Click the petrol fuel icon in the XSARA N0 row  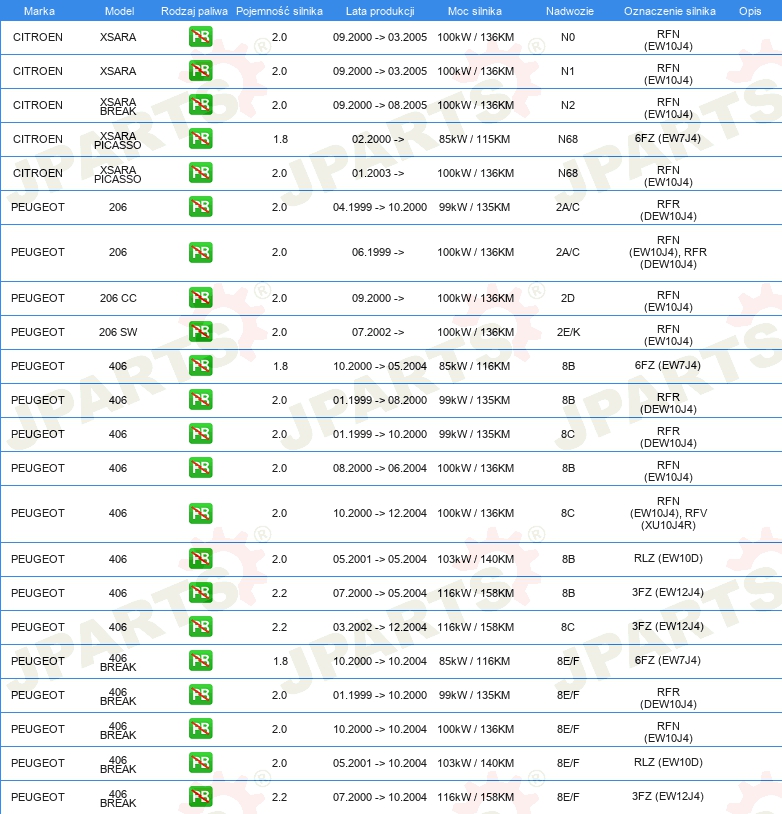coord(200,37)
